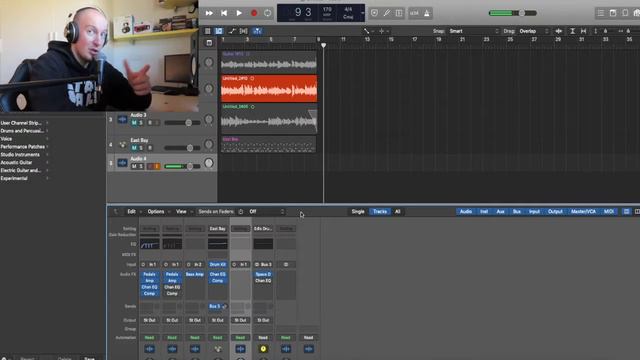Click the highlighted blue view button in tracks toolbar
This screenshot has height=360, width=640.
[219, 31]
